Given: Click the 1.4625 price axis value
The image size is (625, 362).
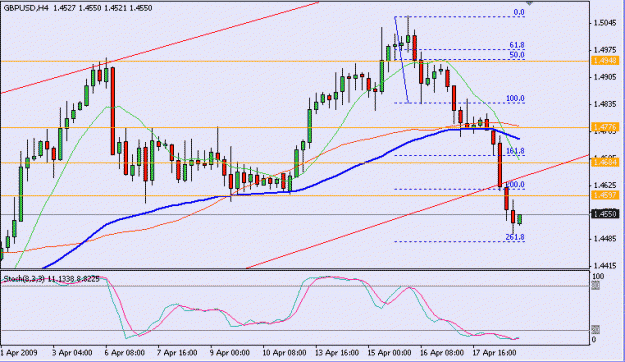Looking at the screenshot, I should coord(605,185).
